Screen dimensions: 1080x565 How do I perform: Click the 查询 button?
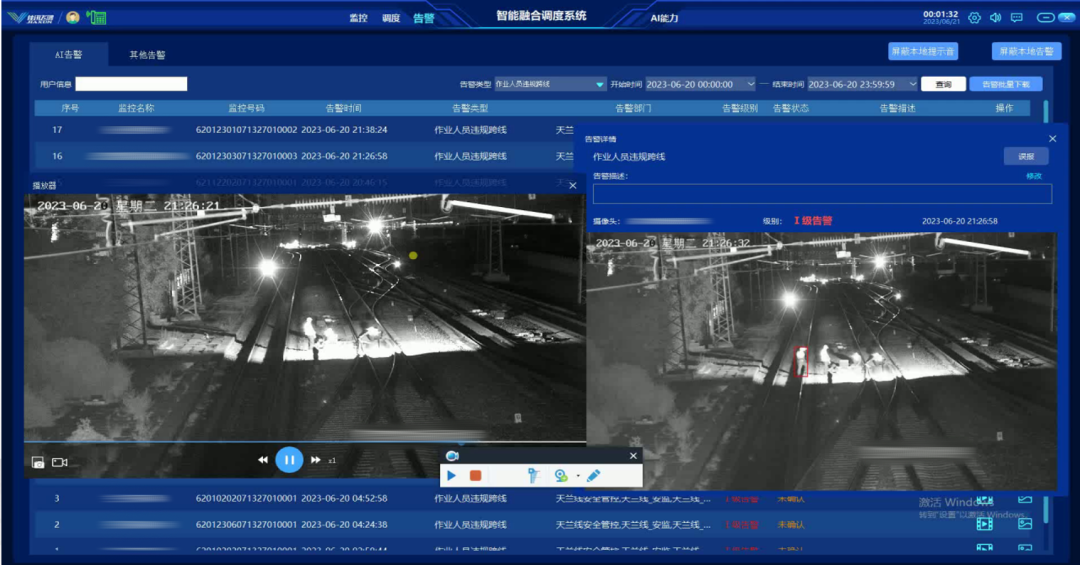[943, 85]
